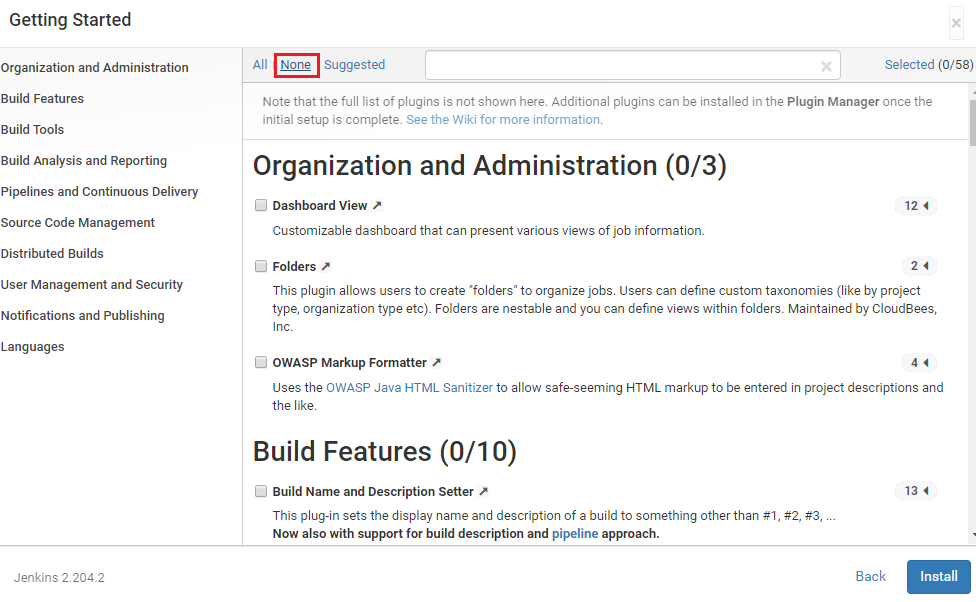Select Build Name and Description Setter checkbox
Viewport: 976px width, 602px height.
[261, 491]
